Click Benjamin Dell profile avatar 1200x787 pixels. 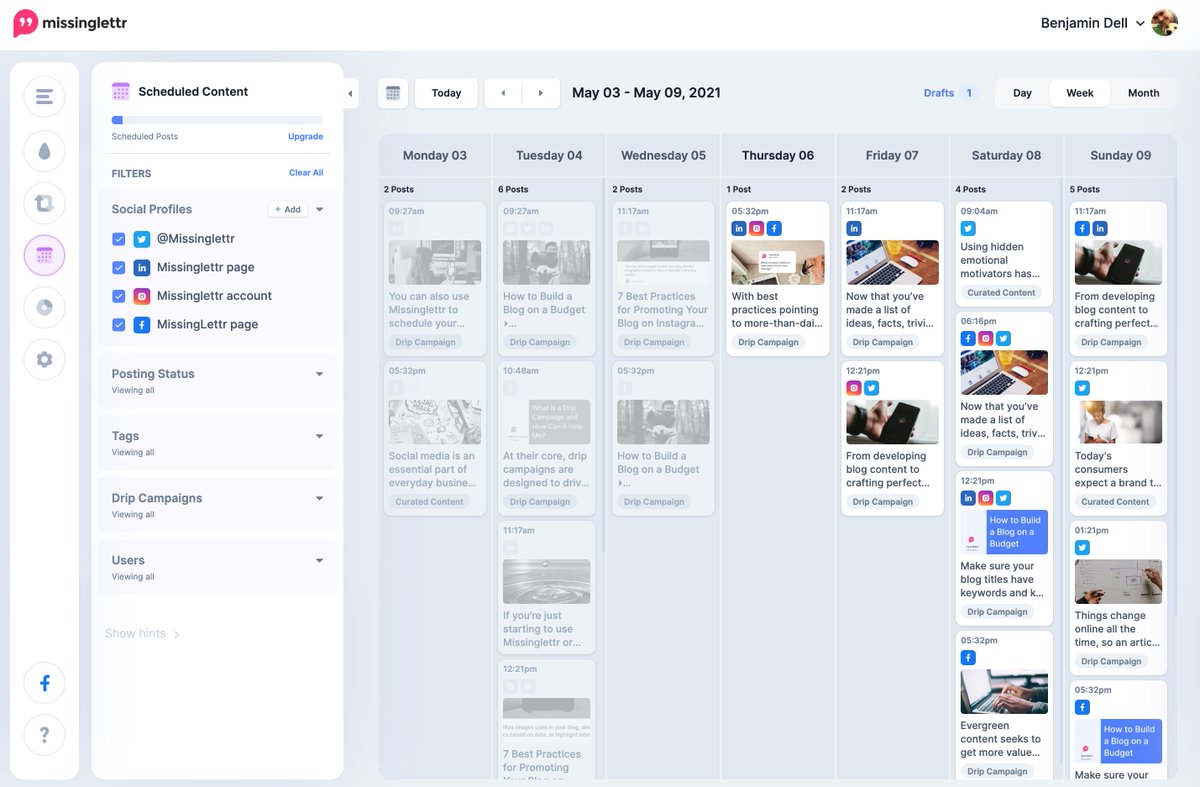pyautogui.click(x=1164, y=23)
